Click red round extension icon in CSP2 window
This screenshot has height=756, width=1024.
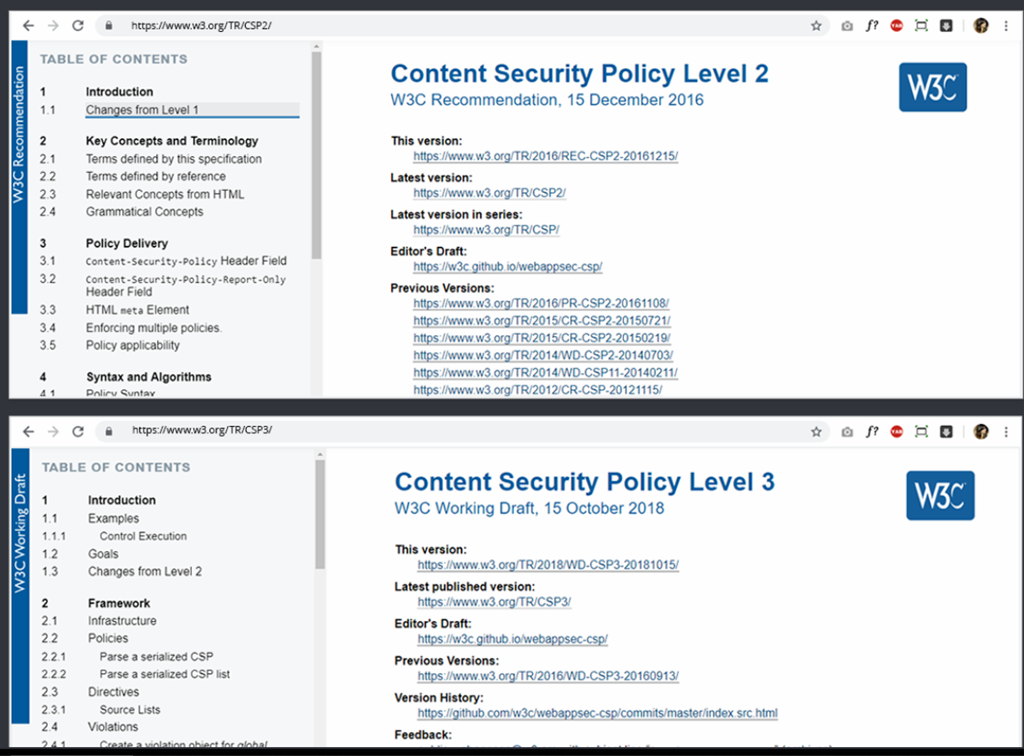(x=897, y=26)
